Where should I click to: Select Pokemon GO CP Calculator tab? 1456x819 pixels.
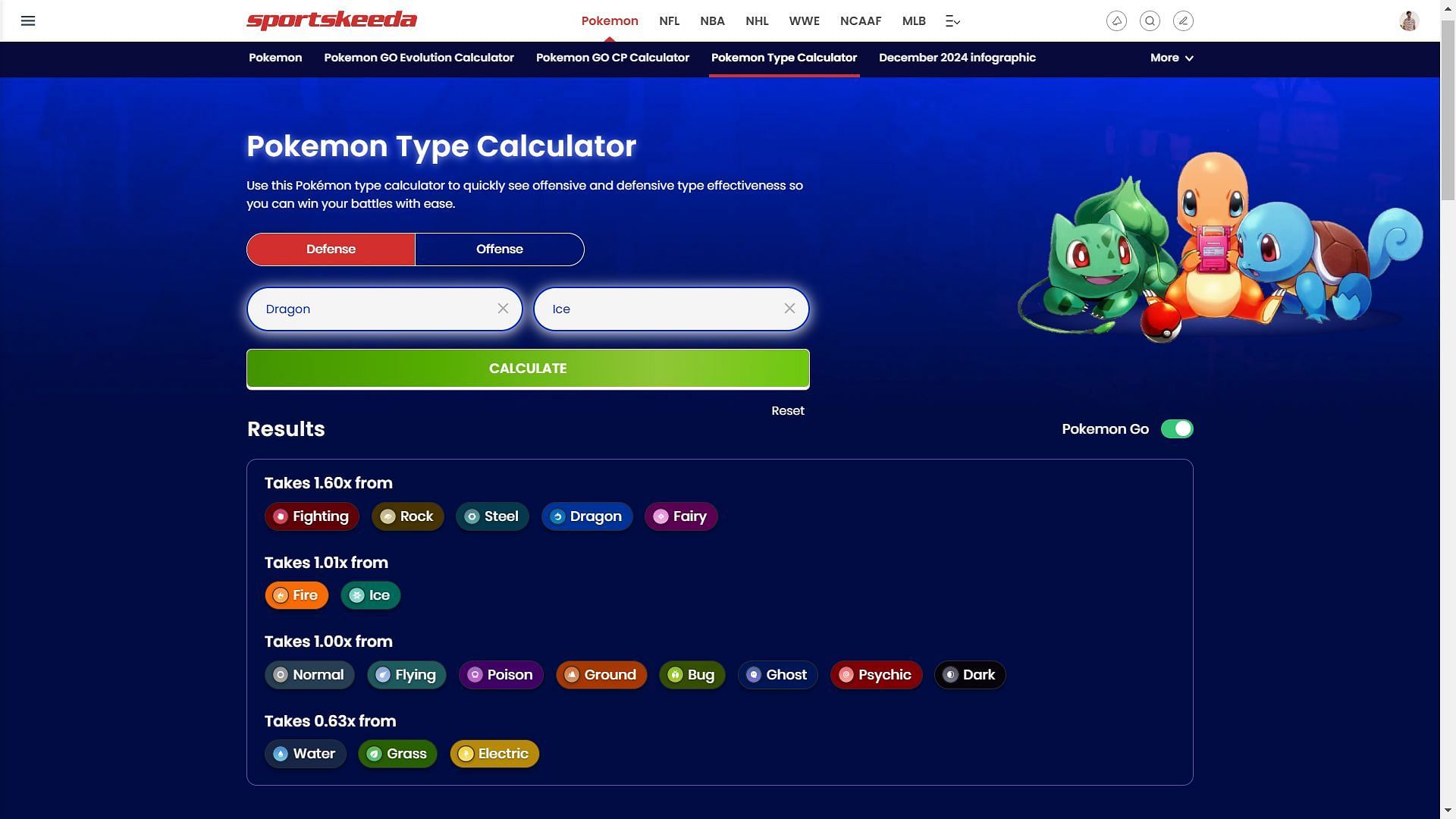point(612,58)
